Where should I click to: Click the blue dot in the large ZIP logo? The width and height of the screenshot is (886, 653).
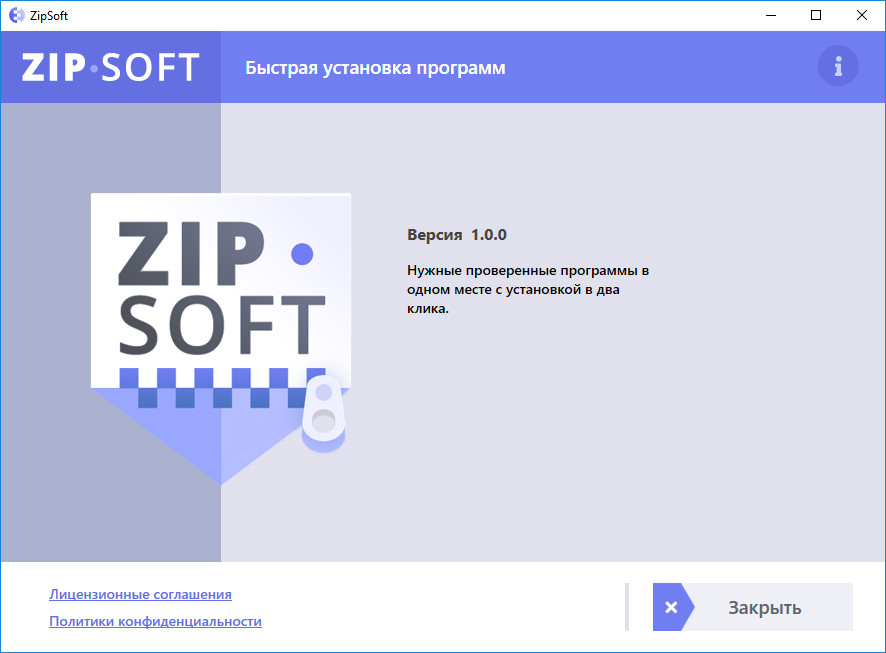[x=302, y=254]
